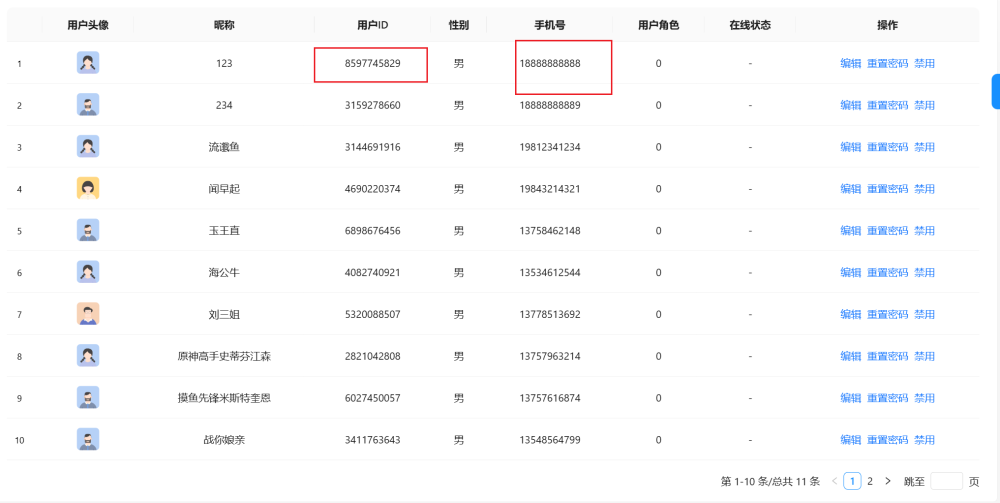Click the jump-to-page input field
This screenshot has width=1000, height=503.
[946, 481]
